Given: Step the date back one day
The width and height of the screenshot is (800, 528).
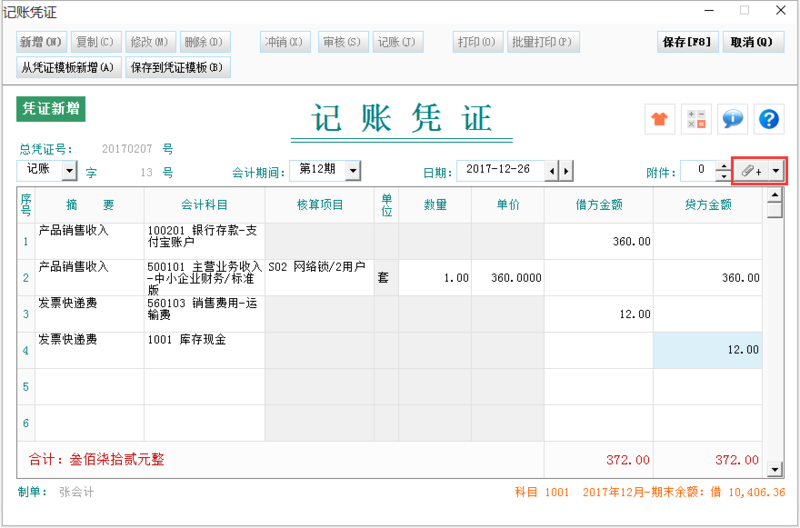Looking at the screenshot, I should coord(552,171).
